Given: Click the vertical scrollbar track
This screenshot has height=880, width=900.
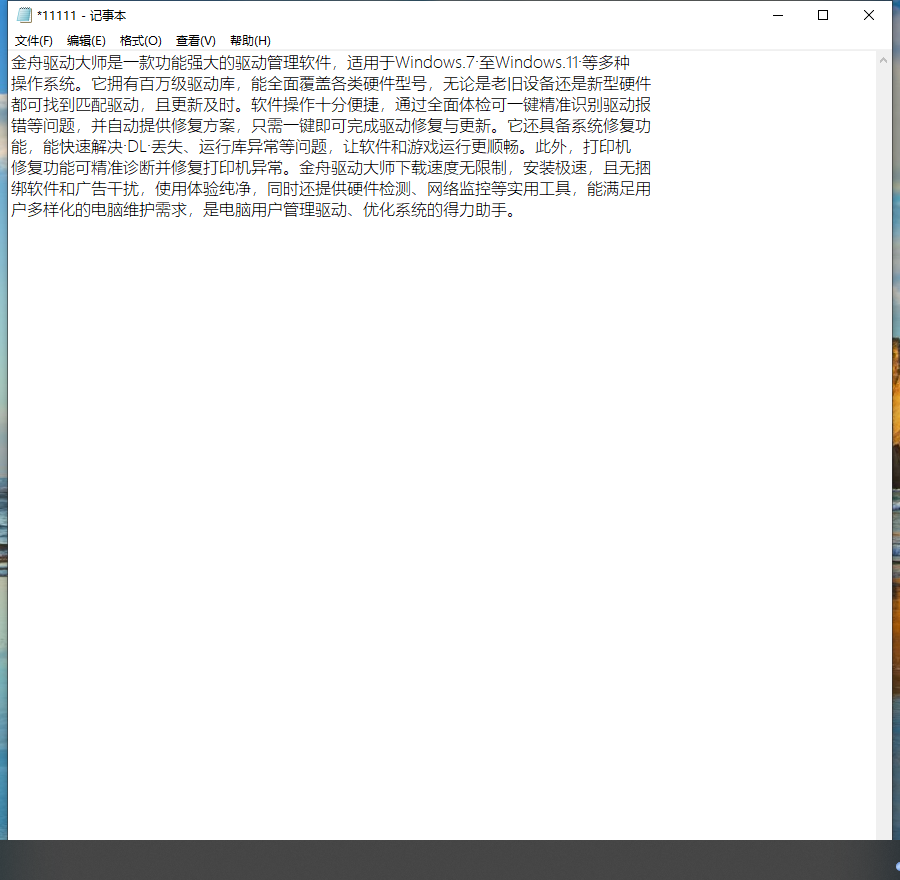Looking at the screenshot, I should (x=883, y=450).
